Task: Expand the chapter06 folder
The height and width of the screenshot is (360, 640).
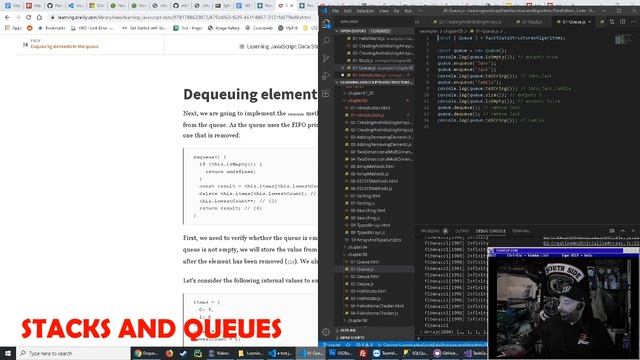Action: (358, 321)
